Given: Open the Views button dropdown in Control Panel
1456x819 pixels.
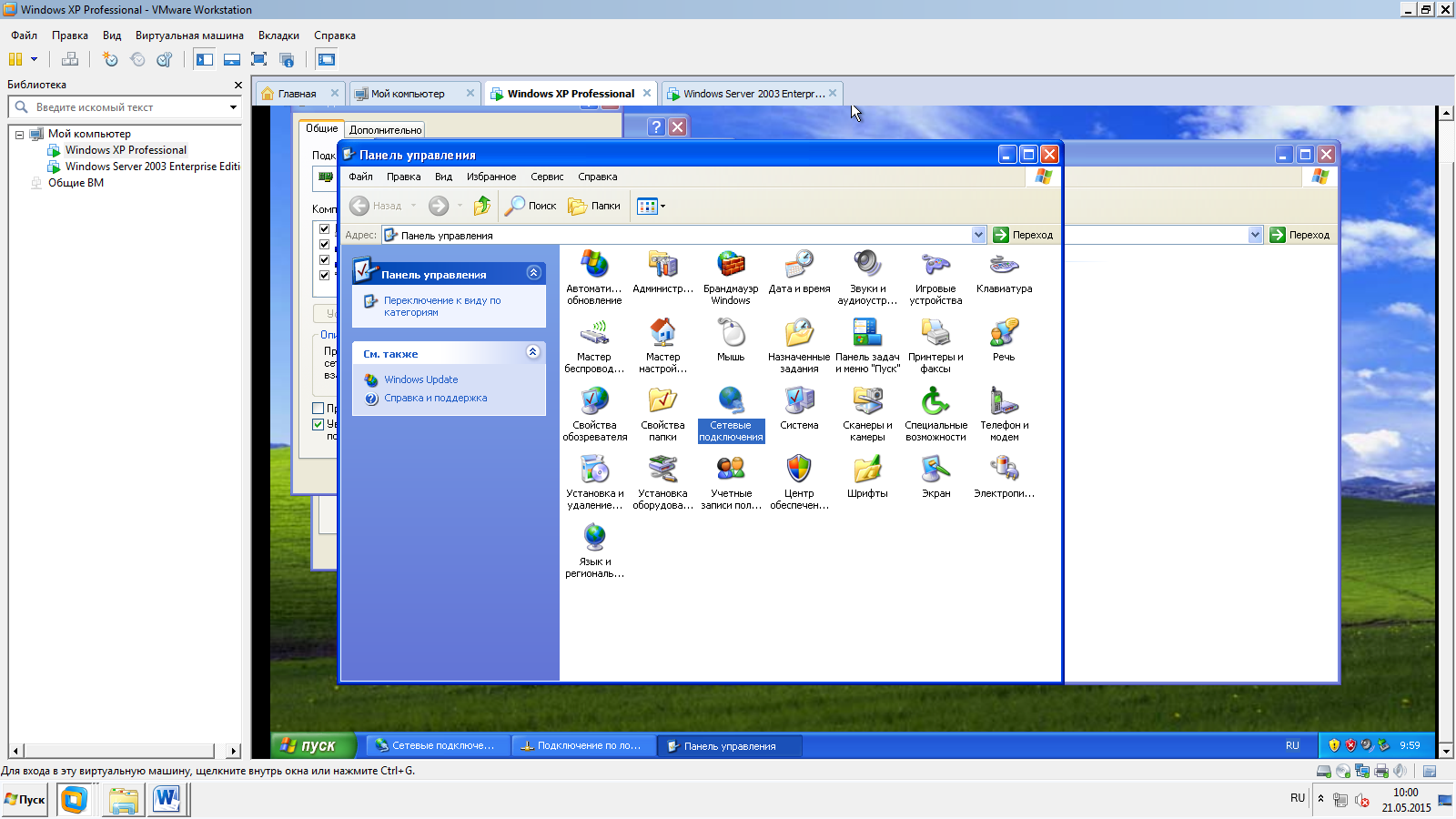Looking at the screenshot, I should tap(662, 206).
